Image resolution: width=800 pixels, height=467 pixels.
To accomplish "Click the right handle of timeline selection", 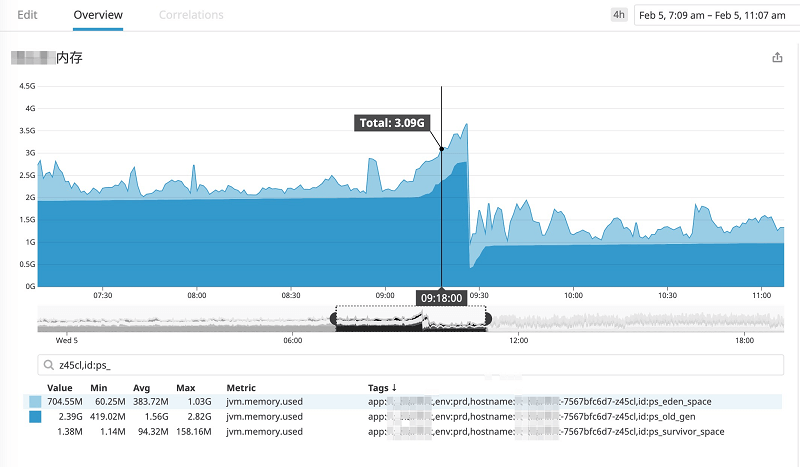I will pyautogui.click(x=487, y=318).
